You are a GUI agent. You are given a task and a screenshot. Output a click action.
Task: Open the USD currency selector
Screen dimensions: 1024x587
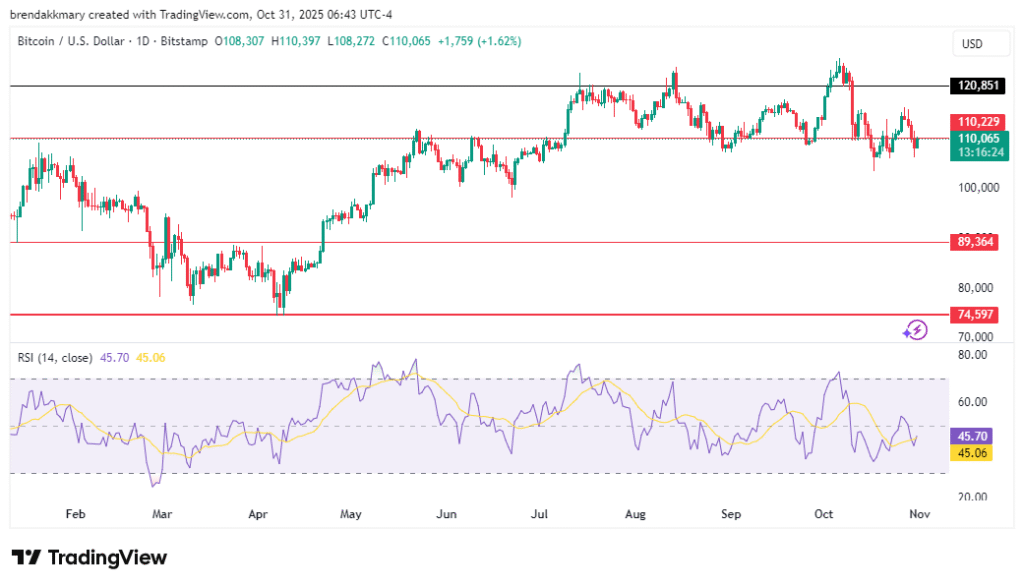[x=972, y=44]
